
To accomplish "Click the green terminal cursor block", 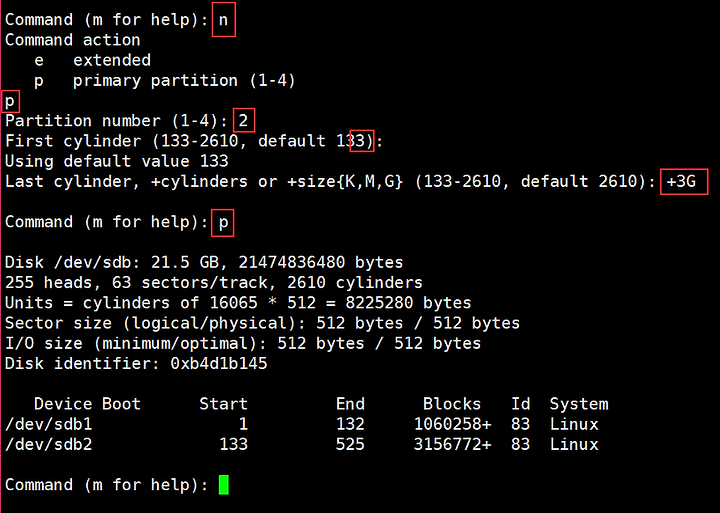I will pyautogui.click(x=224, y=485).
